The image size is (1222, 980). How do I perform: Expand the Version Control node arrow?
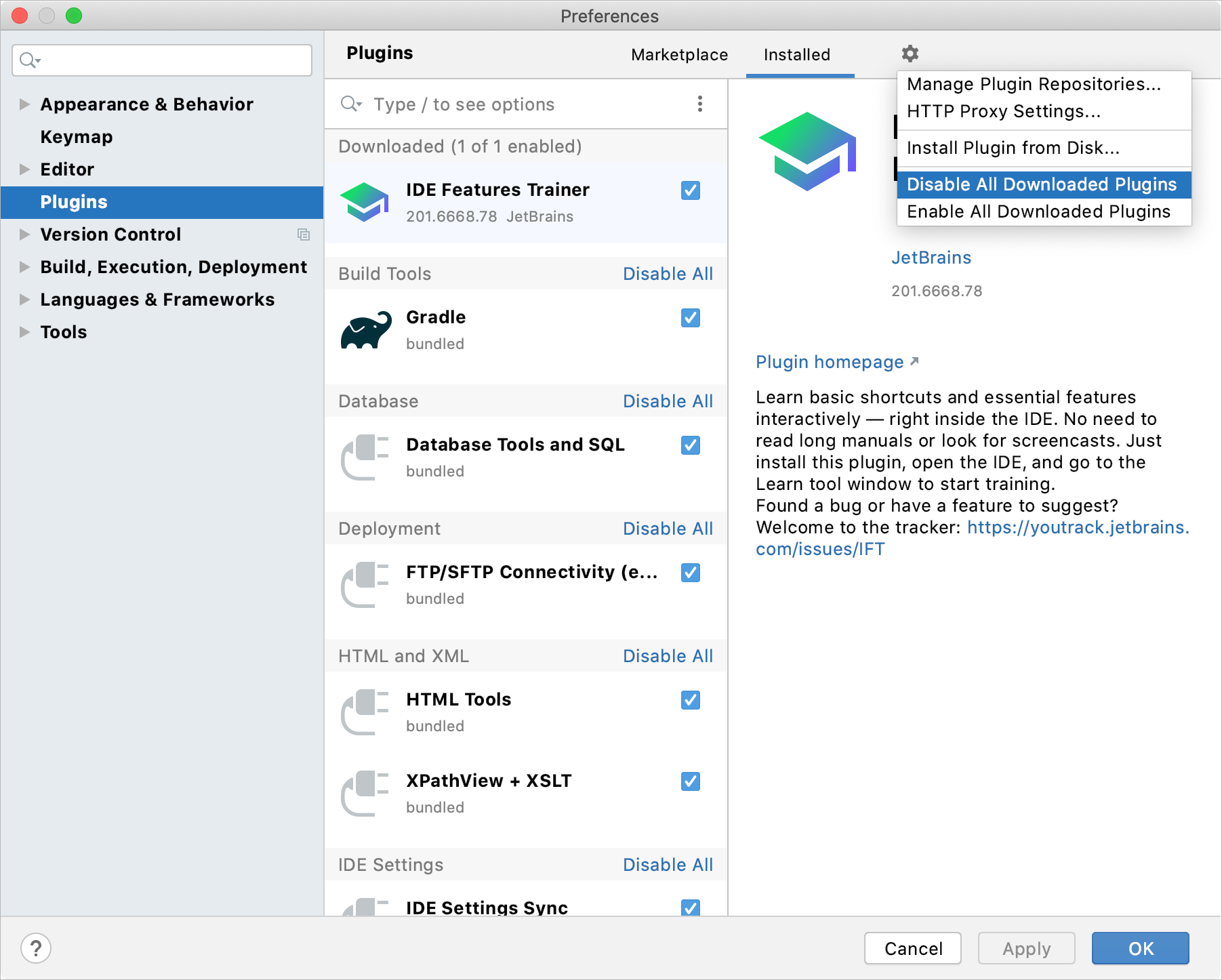coord(24,234)
